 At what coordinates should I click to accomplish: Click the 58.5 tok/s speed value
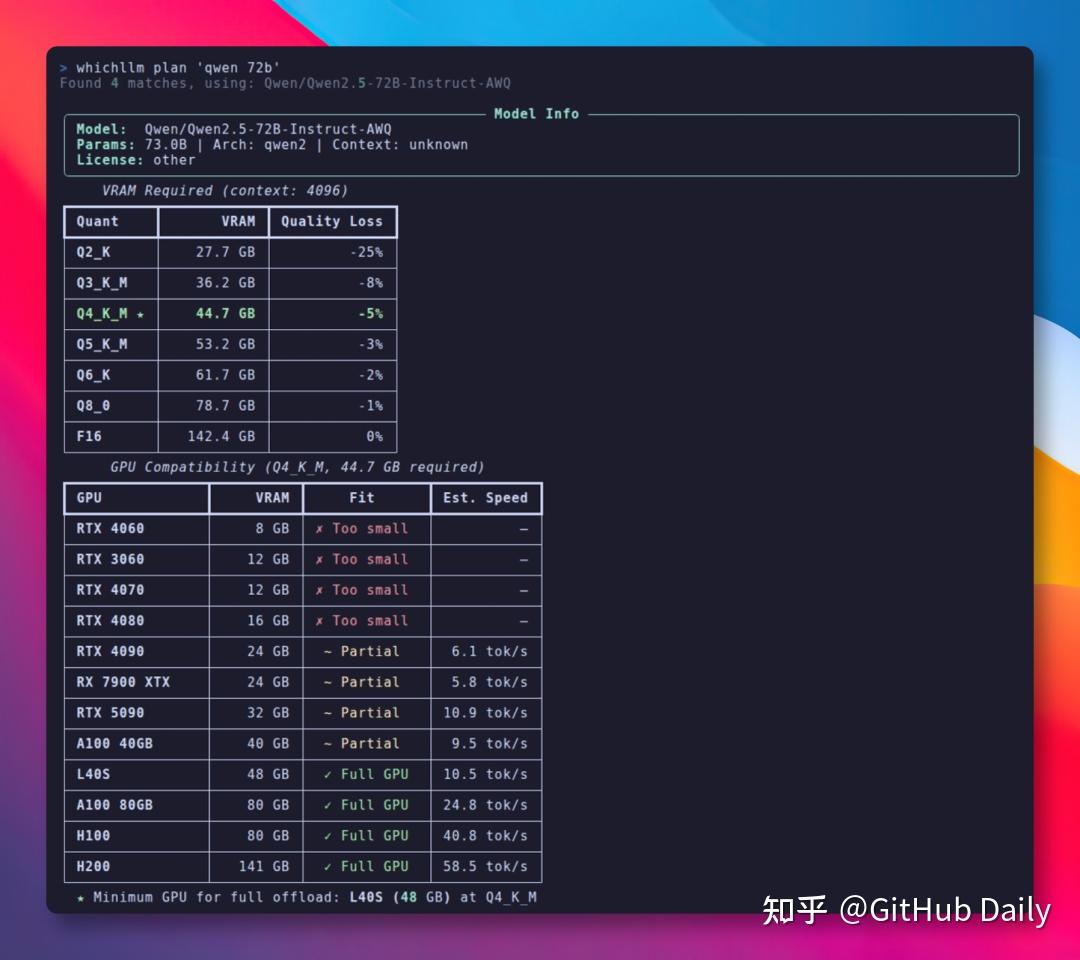tap(486, 866)
